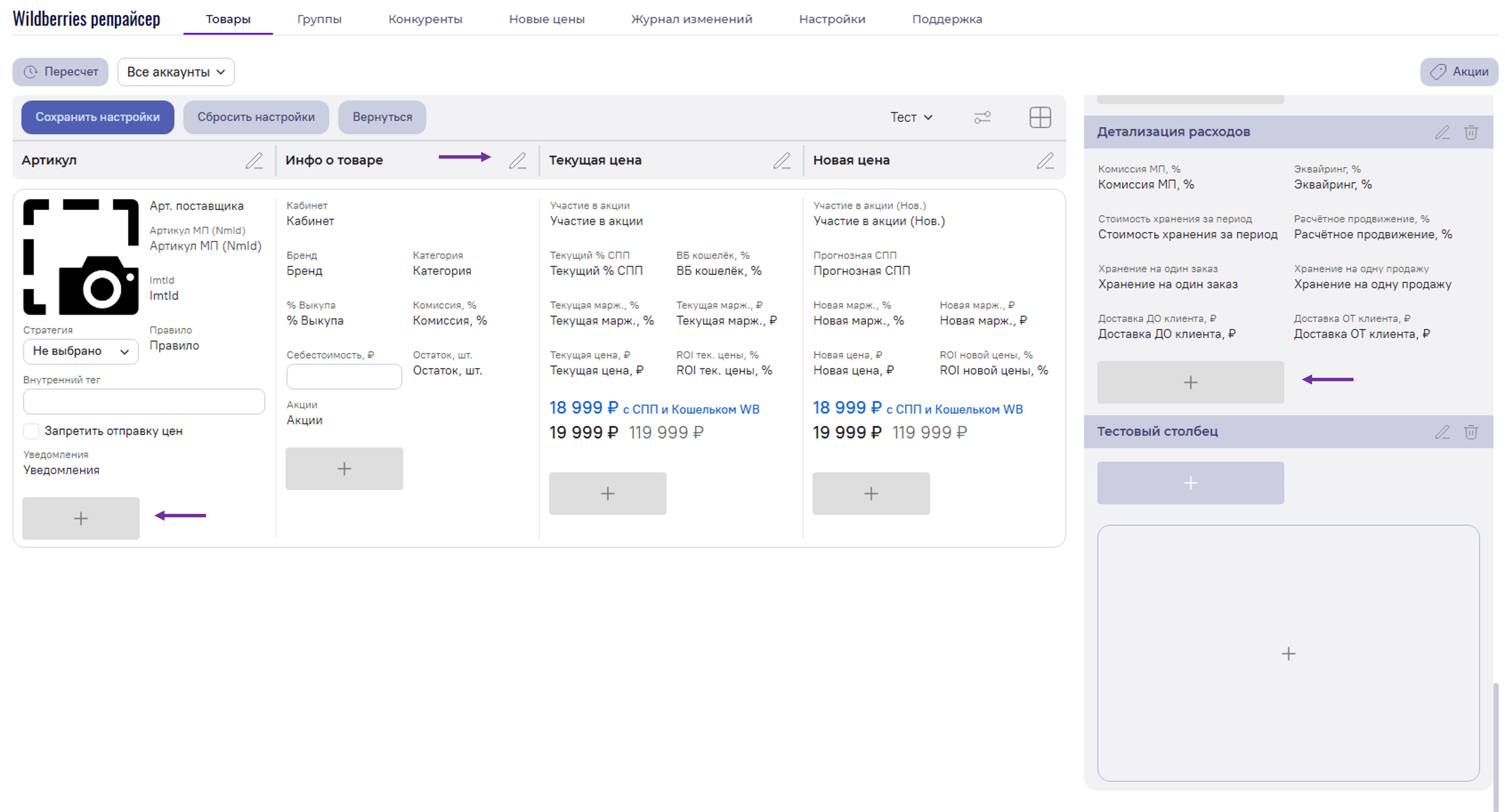Viewport: 1505px width, 812px height.
Task: Add a field under the Артикул column
Action: point(81,518)
